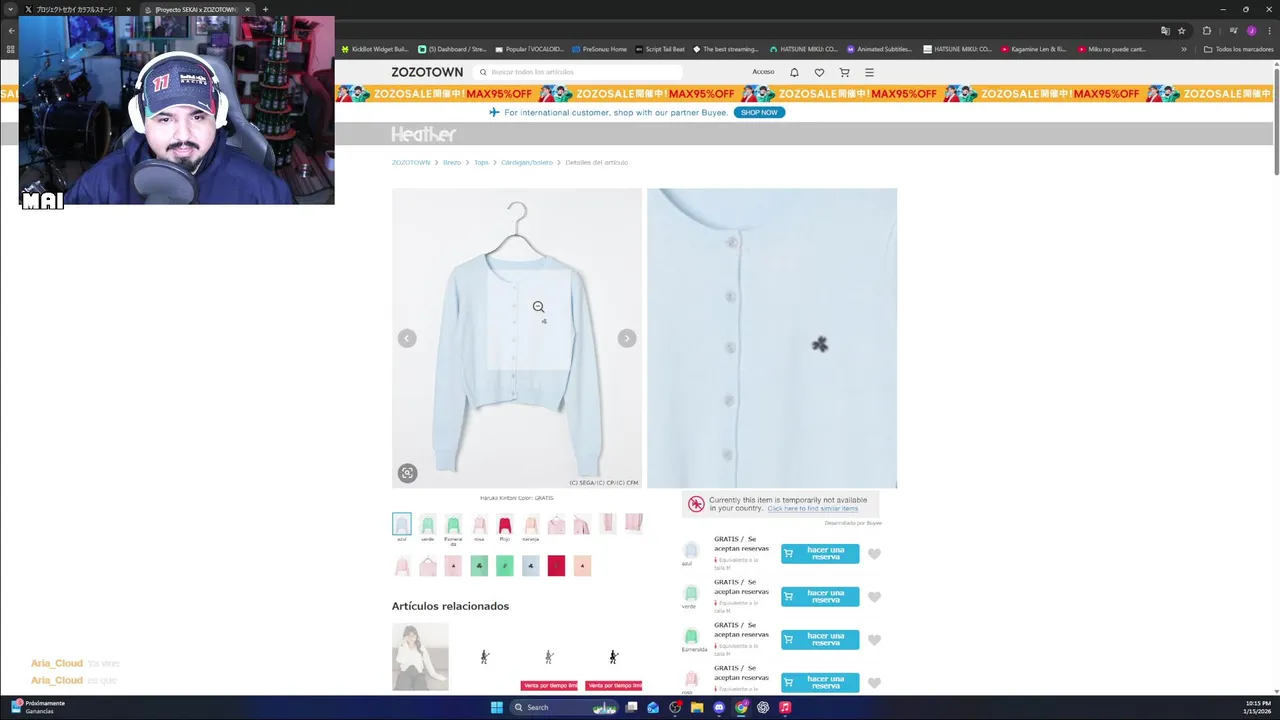Open Chrome from the taskbar
Viewport: 1280px width, 720px height.
click(741, 707)
